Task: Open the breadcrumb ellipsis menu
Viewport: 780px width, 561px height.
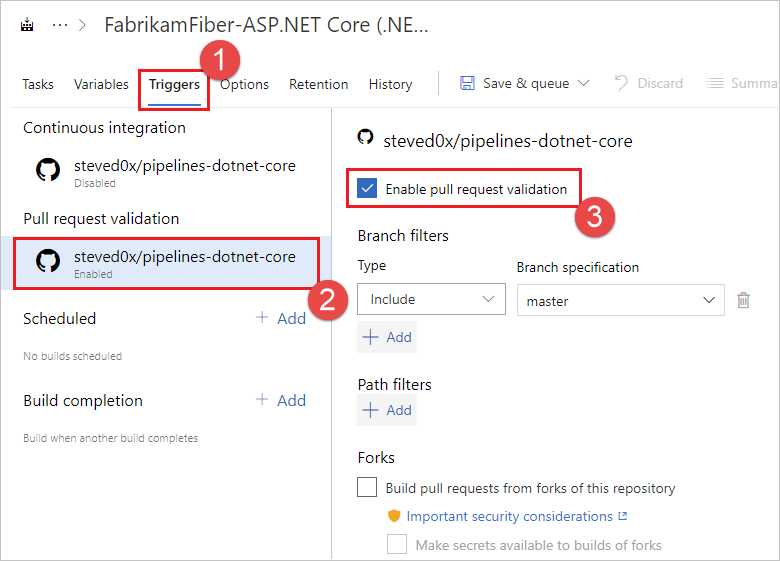Action: click(x=59, y=26)
